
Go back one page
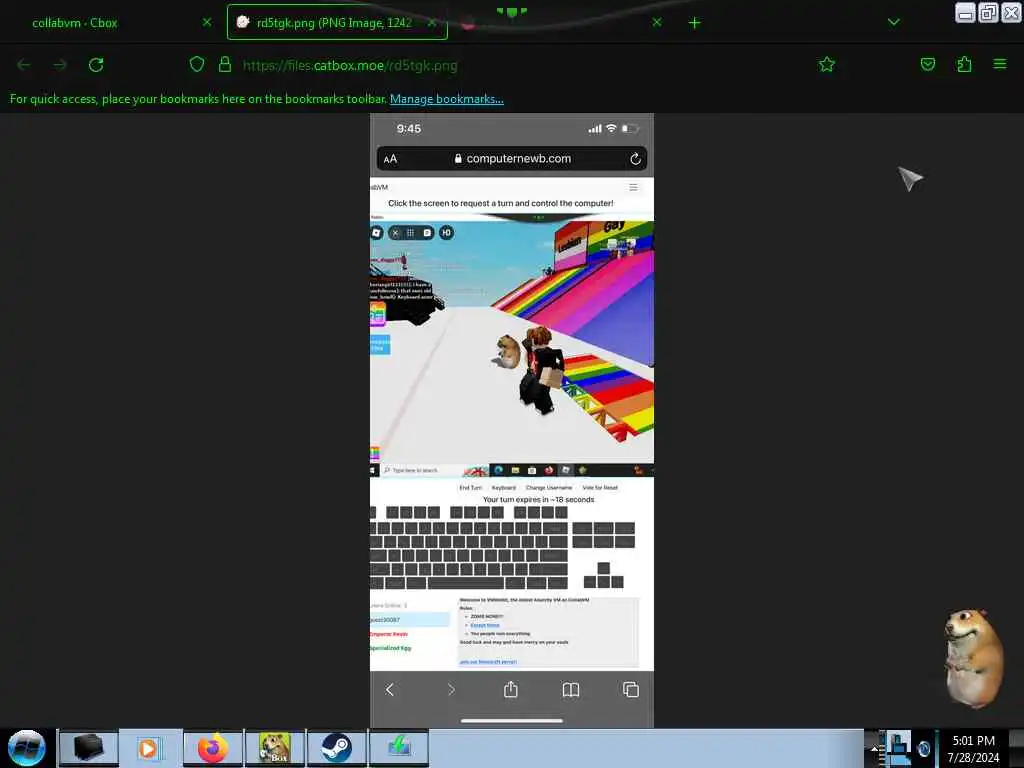point(24,65)
